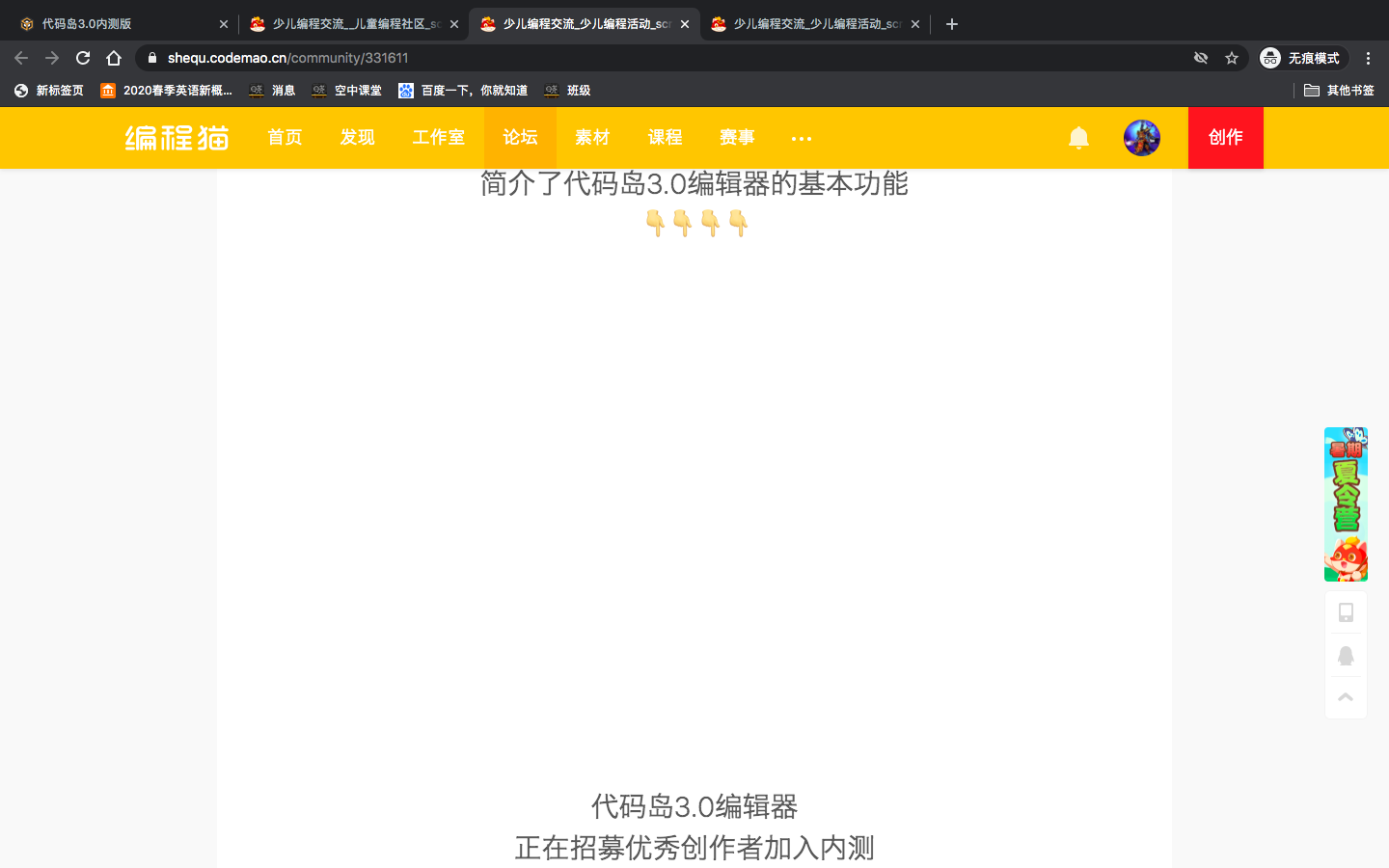Open the 2020春季英语新概... bookmark

click(166, 91)
